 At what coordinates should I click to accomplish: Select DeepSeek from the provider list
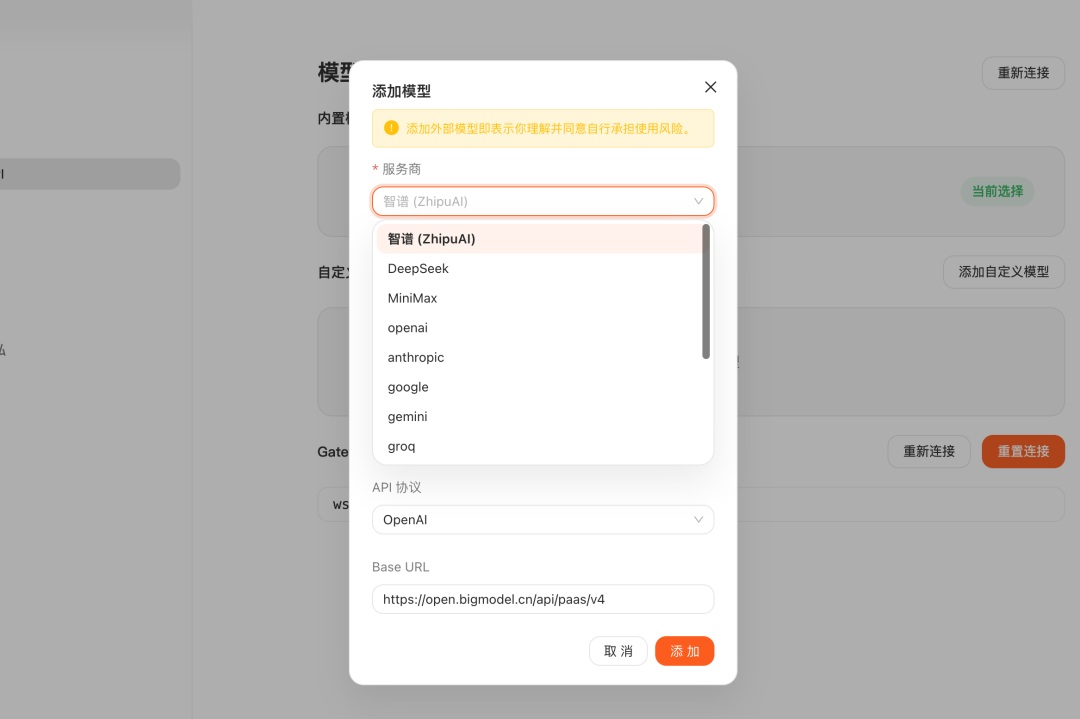[x=418, y=268]
